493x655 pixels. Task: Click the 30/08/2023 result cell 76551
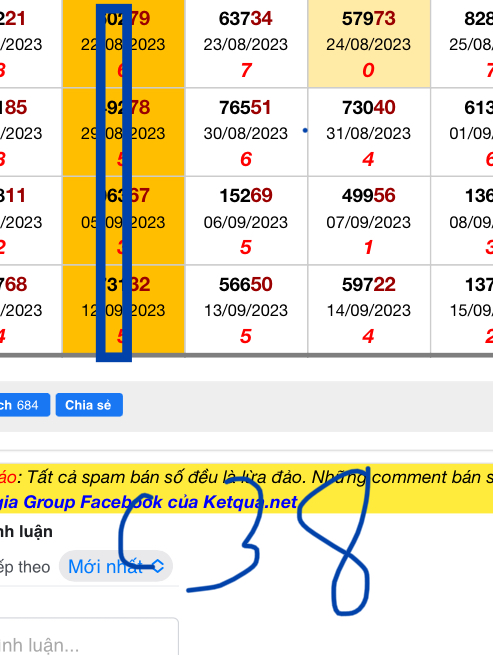click(x=246, y=132)
